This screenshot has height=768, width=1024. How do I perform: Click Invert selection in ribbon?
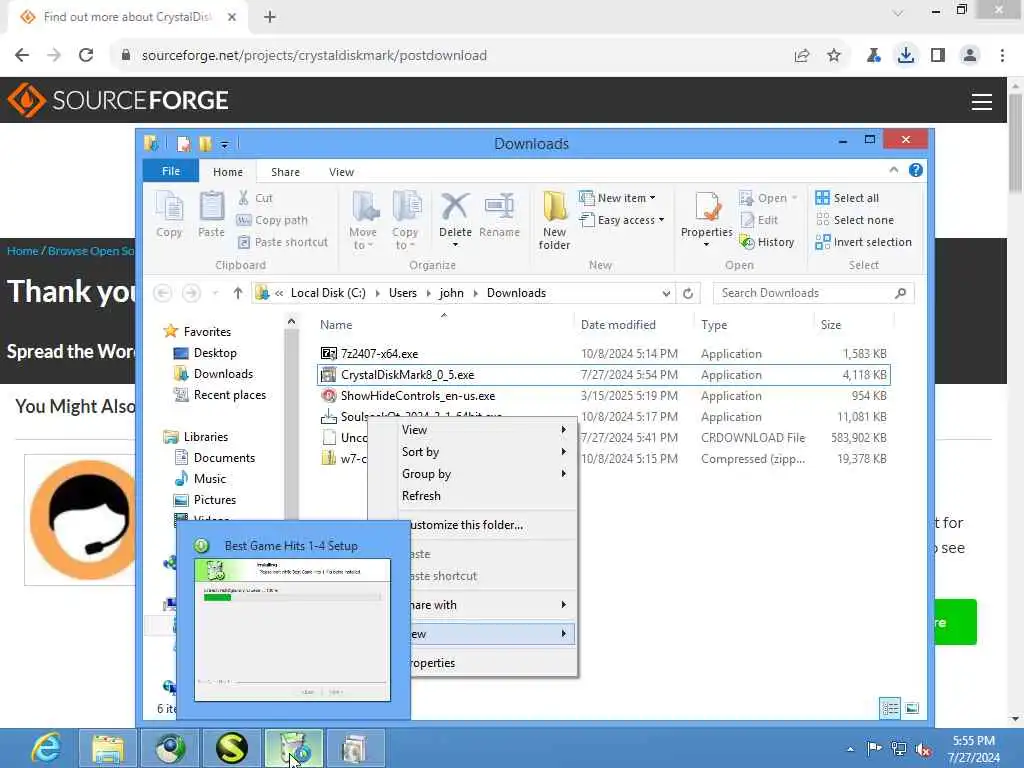tap(863, 242)
